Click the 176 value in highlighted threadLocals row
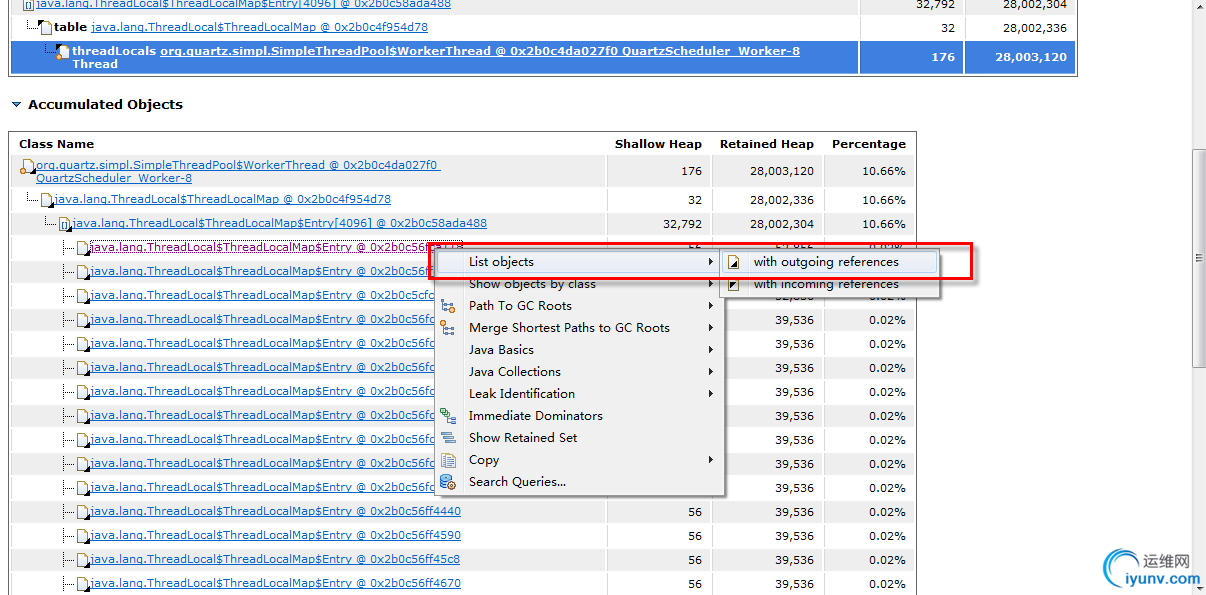 coord(943,57)
